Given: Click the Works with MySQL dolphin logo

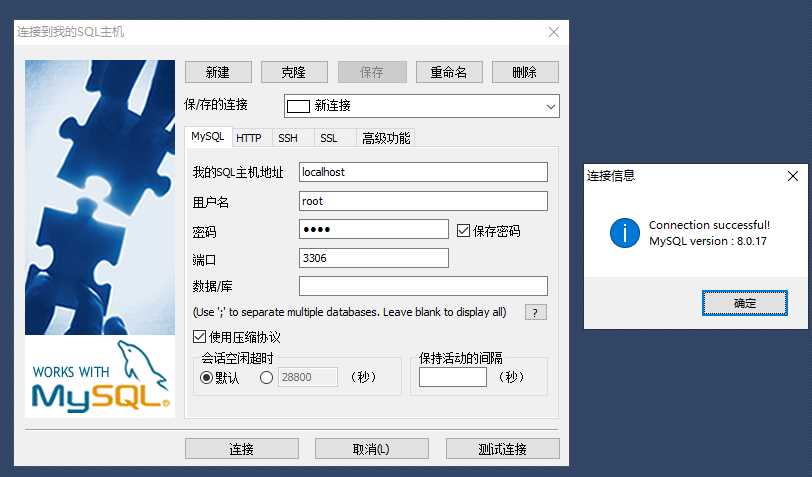Looking at the screenshot, I should pyautogui.click(x=100, y=377).
